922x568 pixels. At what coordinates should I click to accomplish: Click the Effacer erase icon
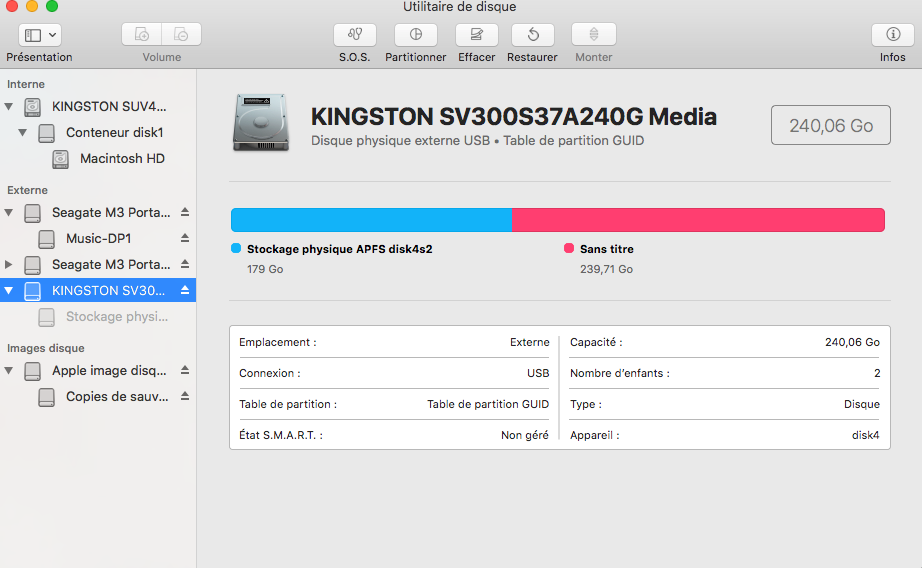(477, 35)
